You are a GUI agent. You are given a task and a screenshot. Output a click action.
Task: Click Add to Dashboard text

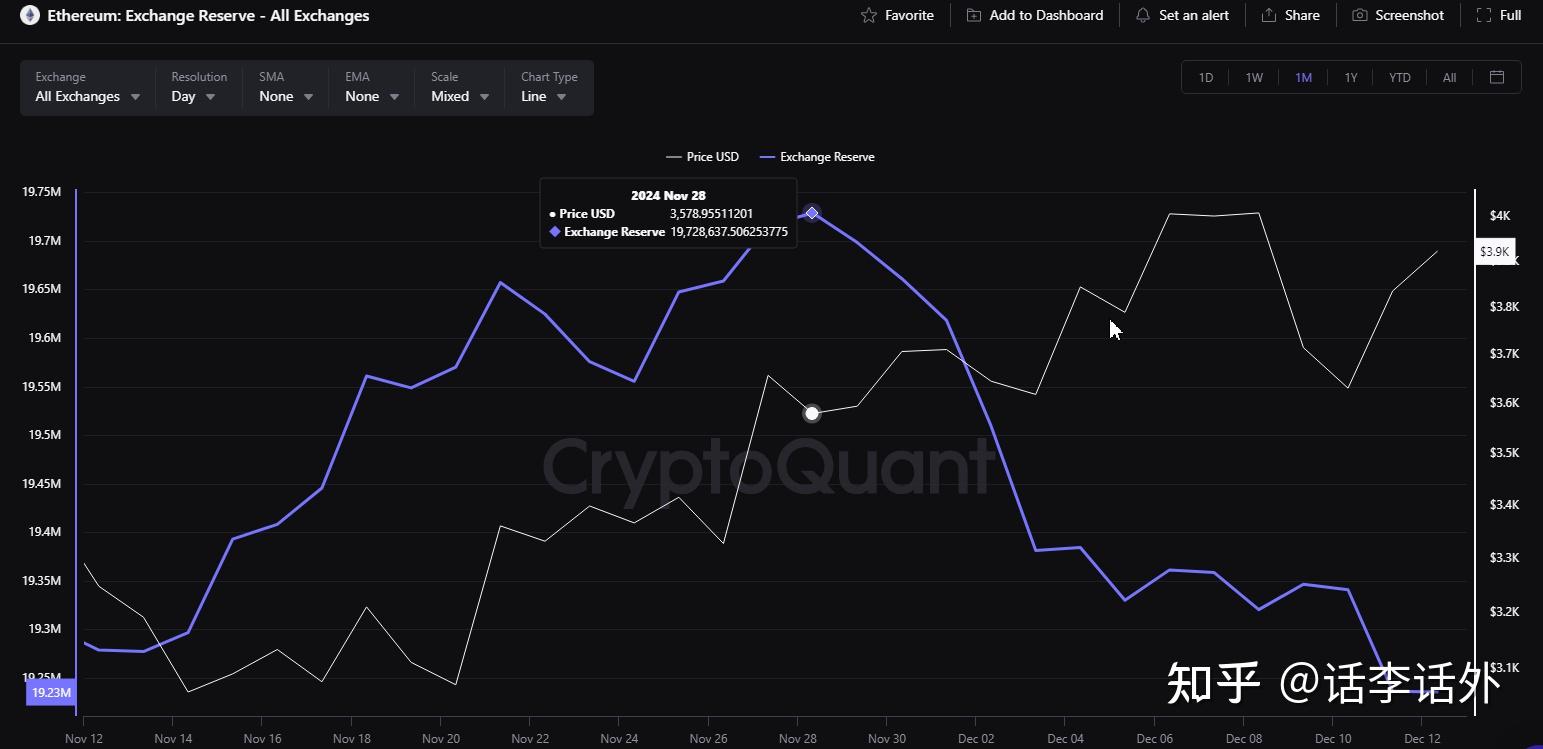point(1046,15)
